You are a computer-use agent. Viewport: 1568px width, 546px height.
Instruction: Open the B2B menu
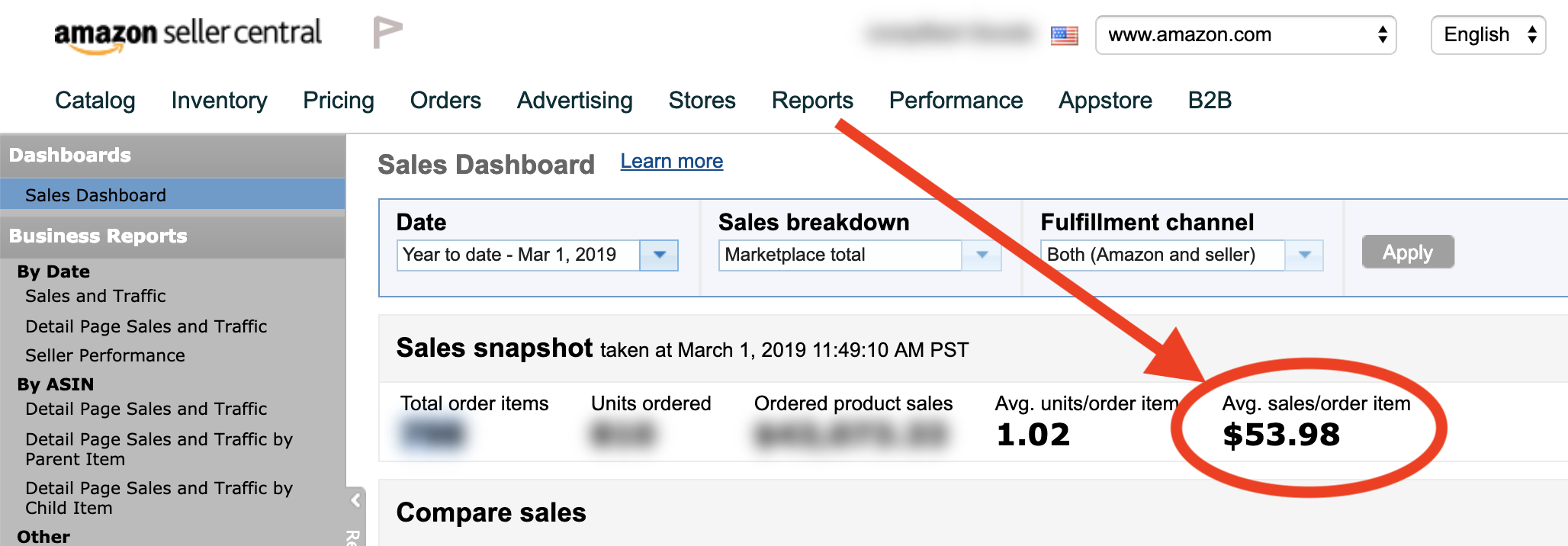click(1210, 101)
